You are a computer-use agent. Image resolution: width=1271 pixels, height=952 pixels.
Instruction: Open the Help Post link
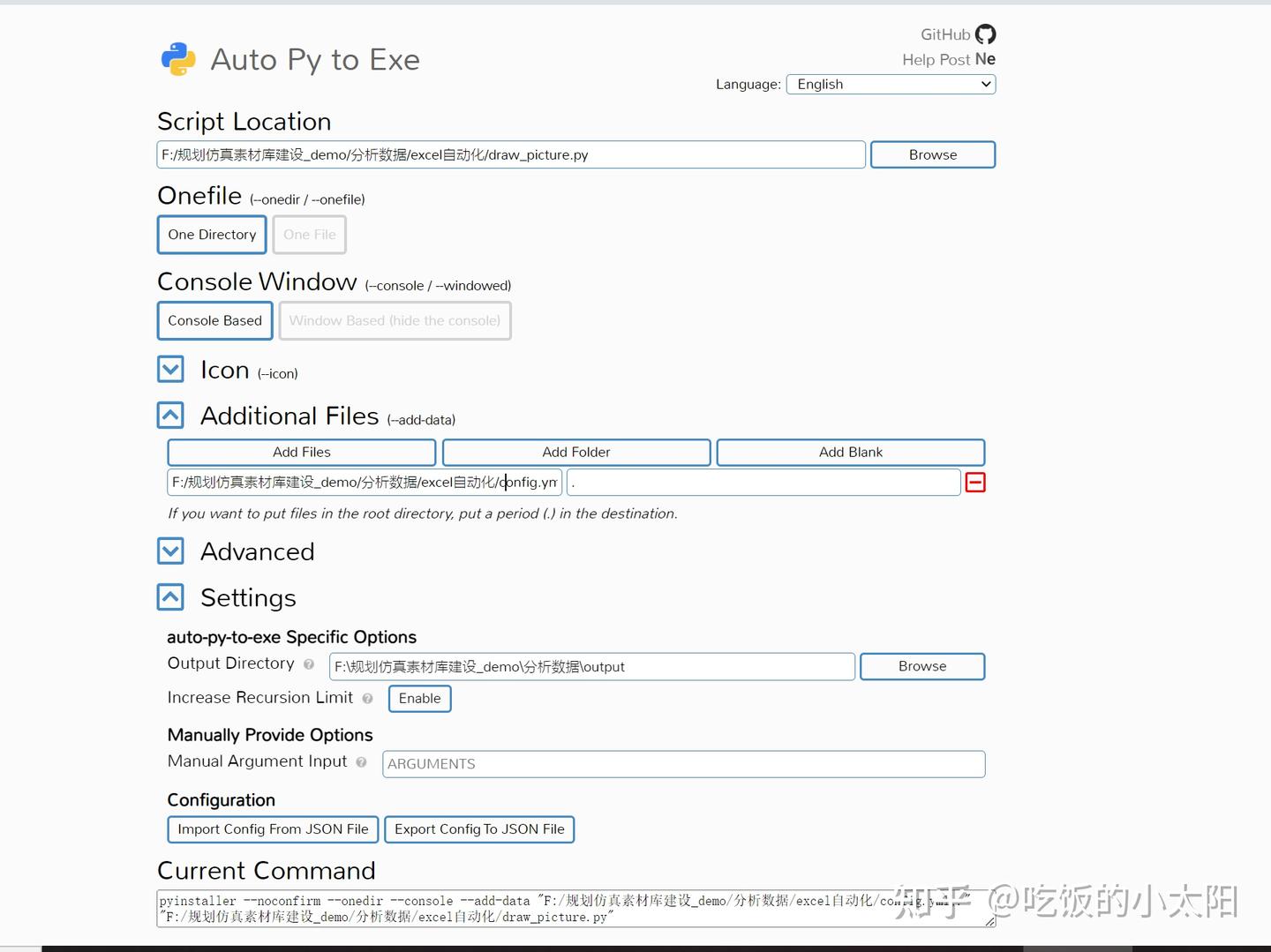(936, 59)
